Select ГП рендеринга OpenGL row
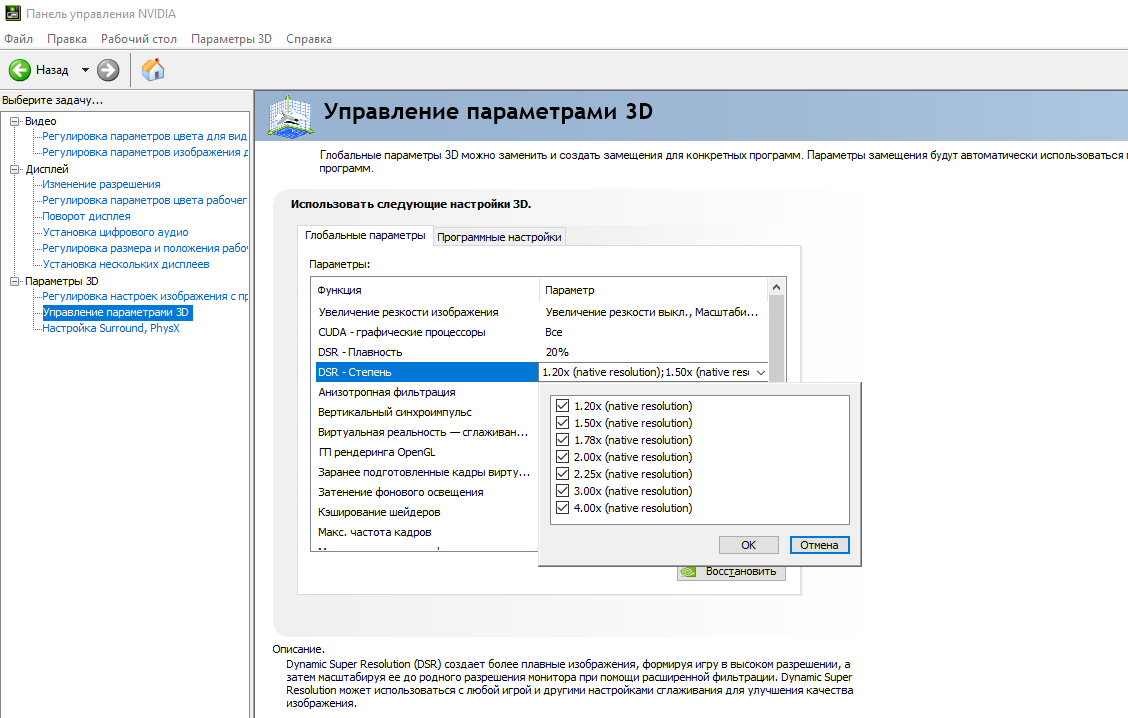This screenshot has height=718, width=1128. (x=427, y=453)
